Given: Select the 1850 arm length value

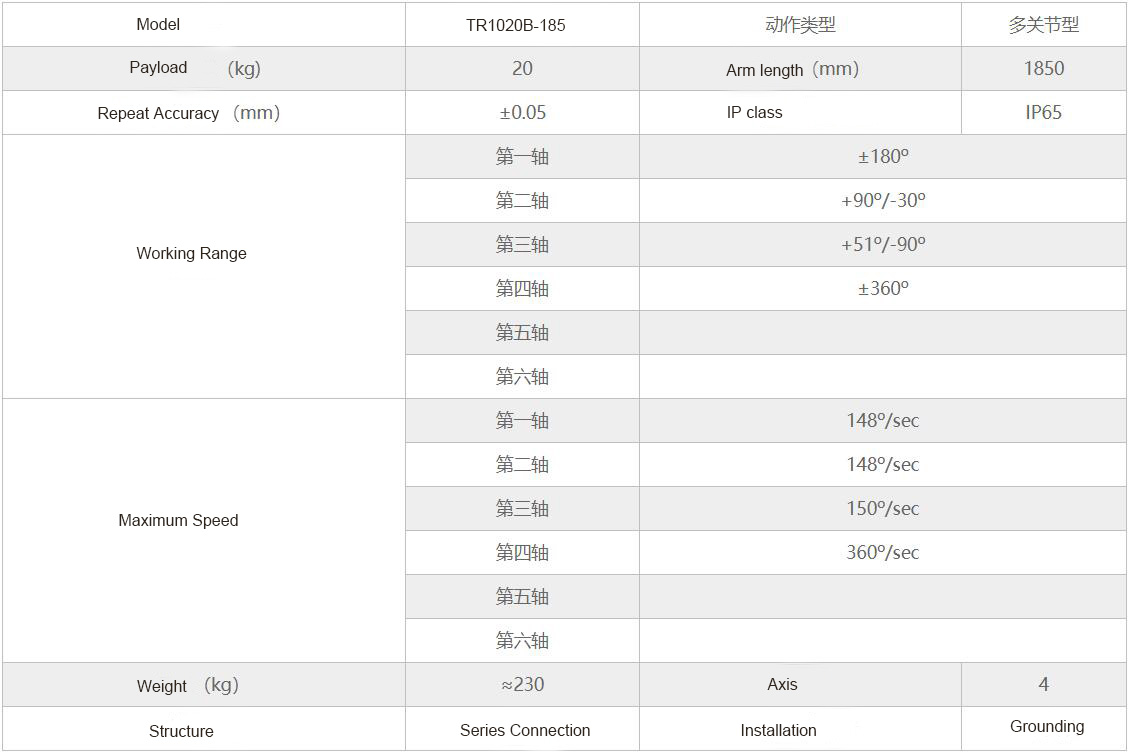Looking at the screenshot, I should coord(1043,68).
